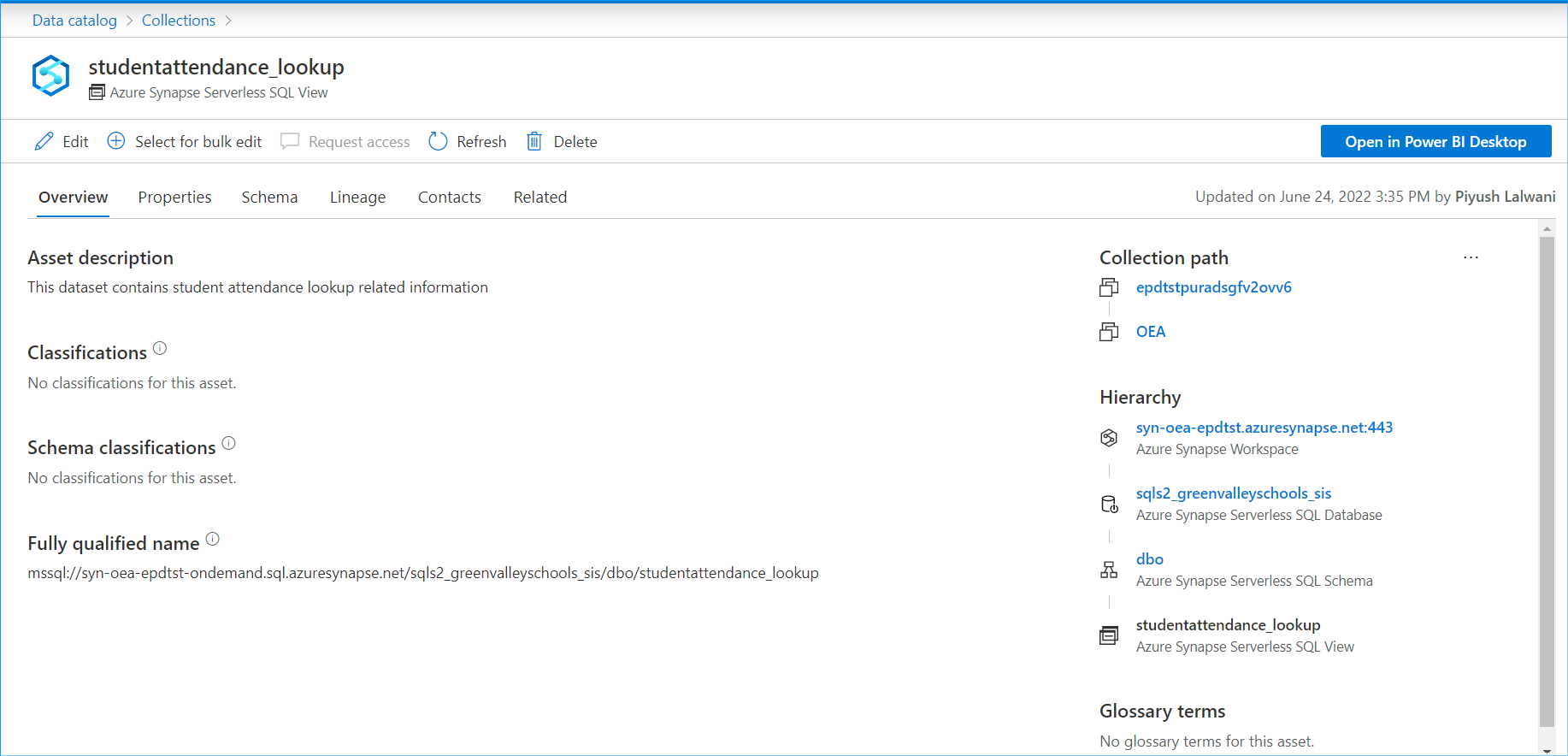
Task: Click the Delete label
Action: coord(575,142)
